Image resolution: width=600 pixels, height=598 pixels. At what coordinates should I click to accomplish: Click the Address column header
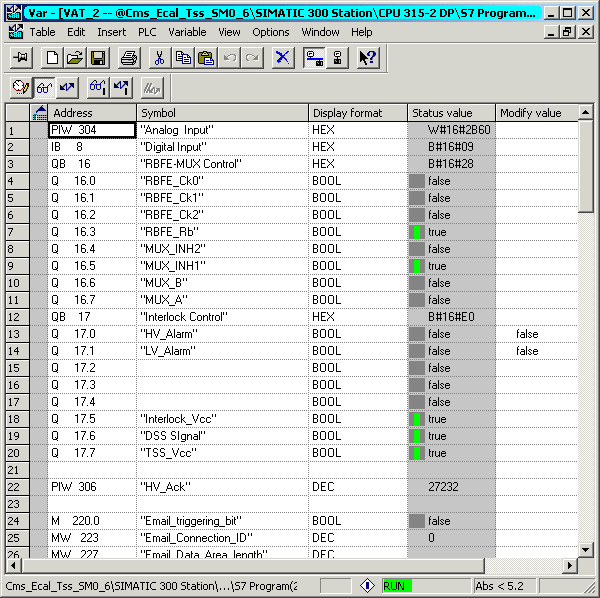pyautogui.click(x=92, y=112)
